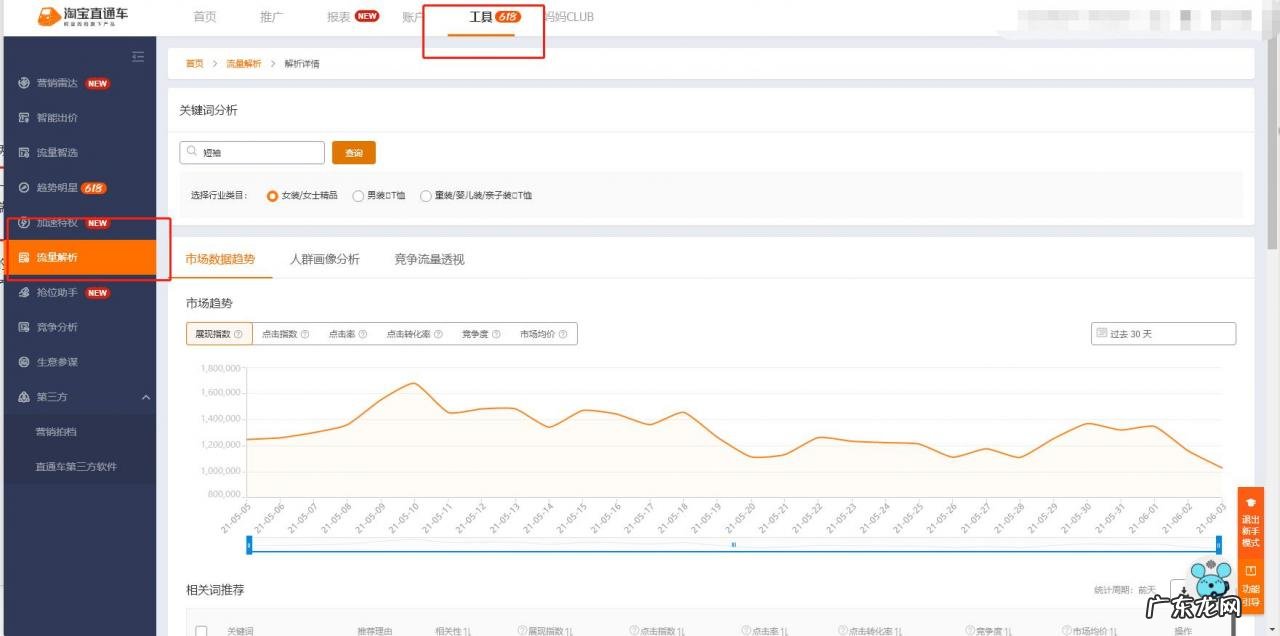This screenshot has width=1280, height=636.
Task: Sort the table by 相关性 column
Action: pyautogui.click(x=467, y=631)
